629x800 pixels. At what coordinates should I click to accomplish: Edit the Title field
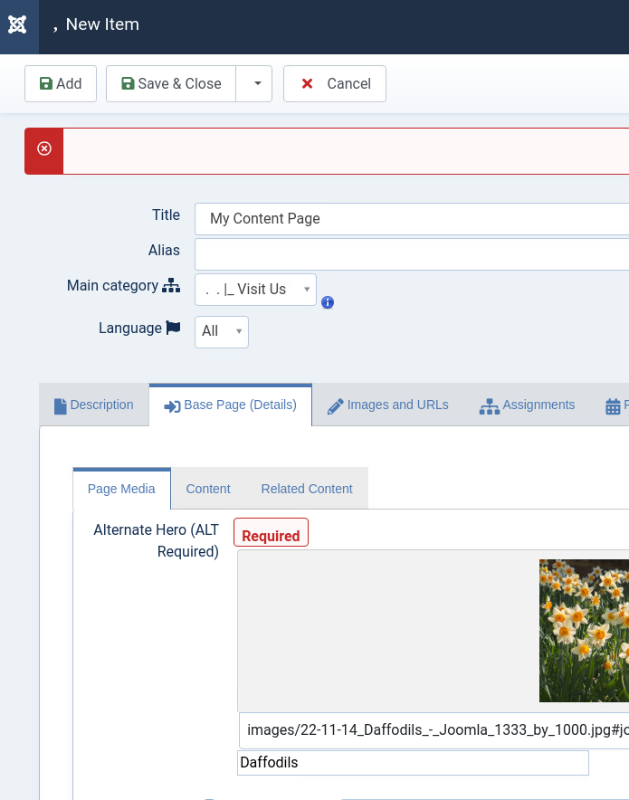(x=412, y=219)
